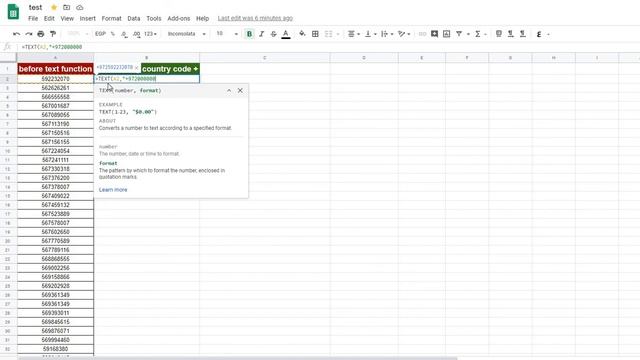Decrease decimal places icon
Viewport: 640px width, 360px height.
pyautogui.click(x=124, y=34)
